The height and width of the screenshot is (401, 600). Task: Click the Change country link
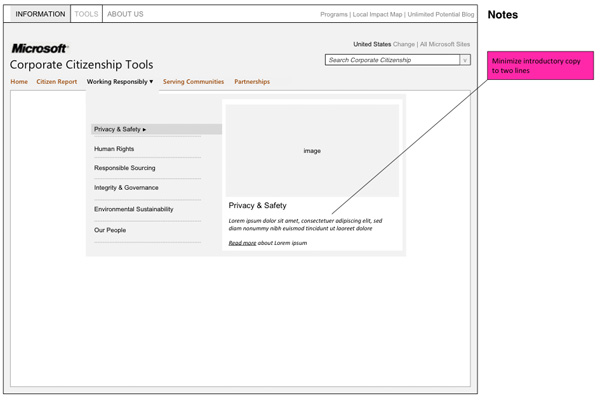404,44
